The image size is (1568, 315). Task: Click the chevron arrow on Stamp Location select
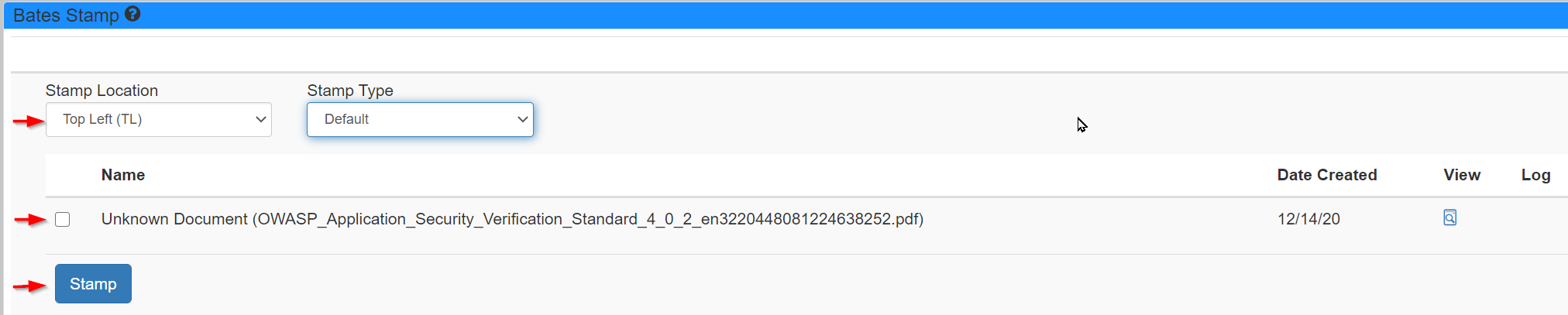point(261,120)
